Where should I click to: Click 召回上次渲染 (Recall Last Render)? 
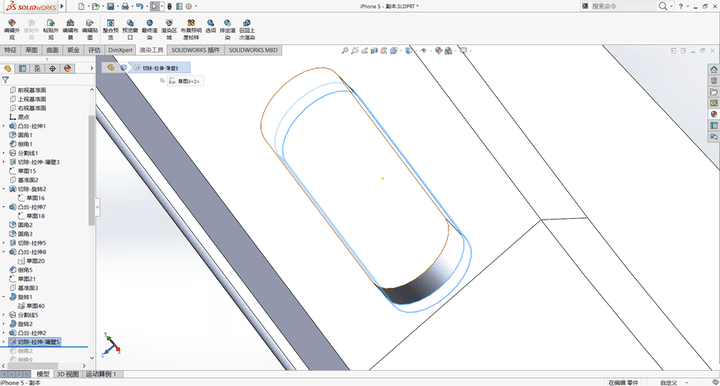tap(247, 29)
